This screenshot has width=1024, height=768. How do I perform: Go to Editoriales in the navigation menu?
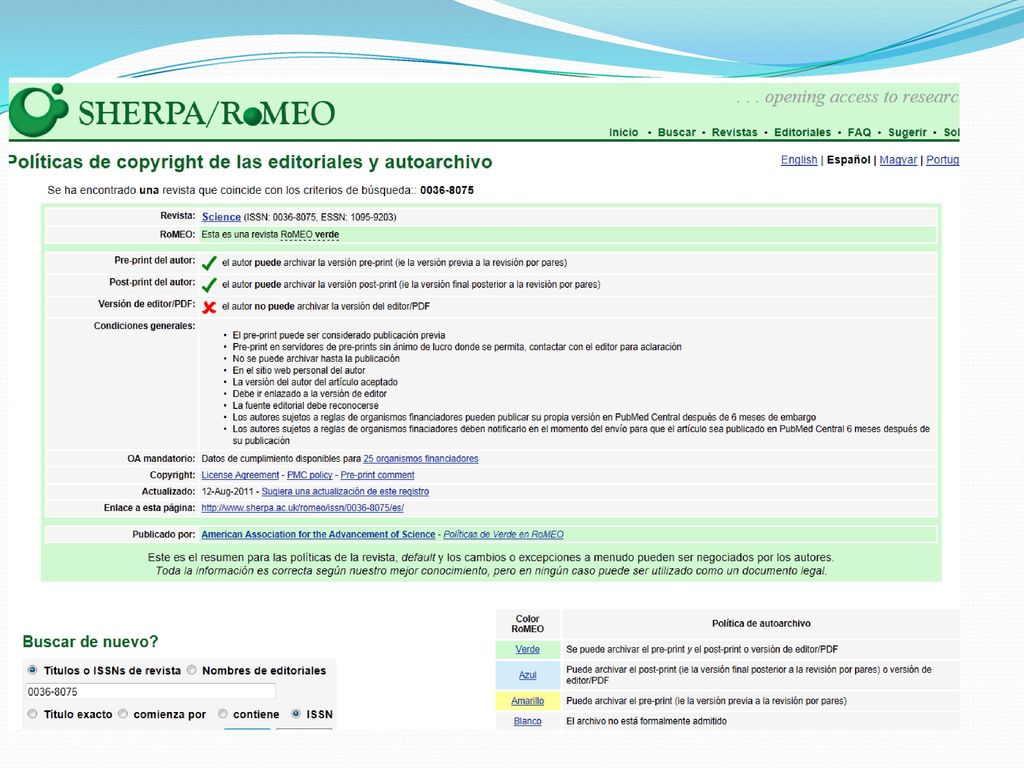pyautogui.click(x=803, y=133)
